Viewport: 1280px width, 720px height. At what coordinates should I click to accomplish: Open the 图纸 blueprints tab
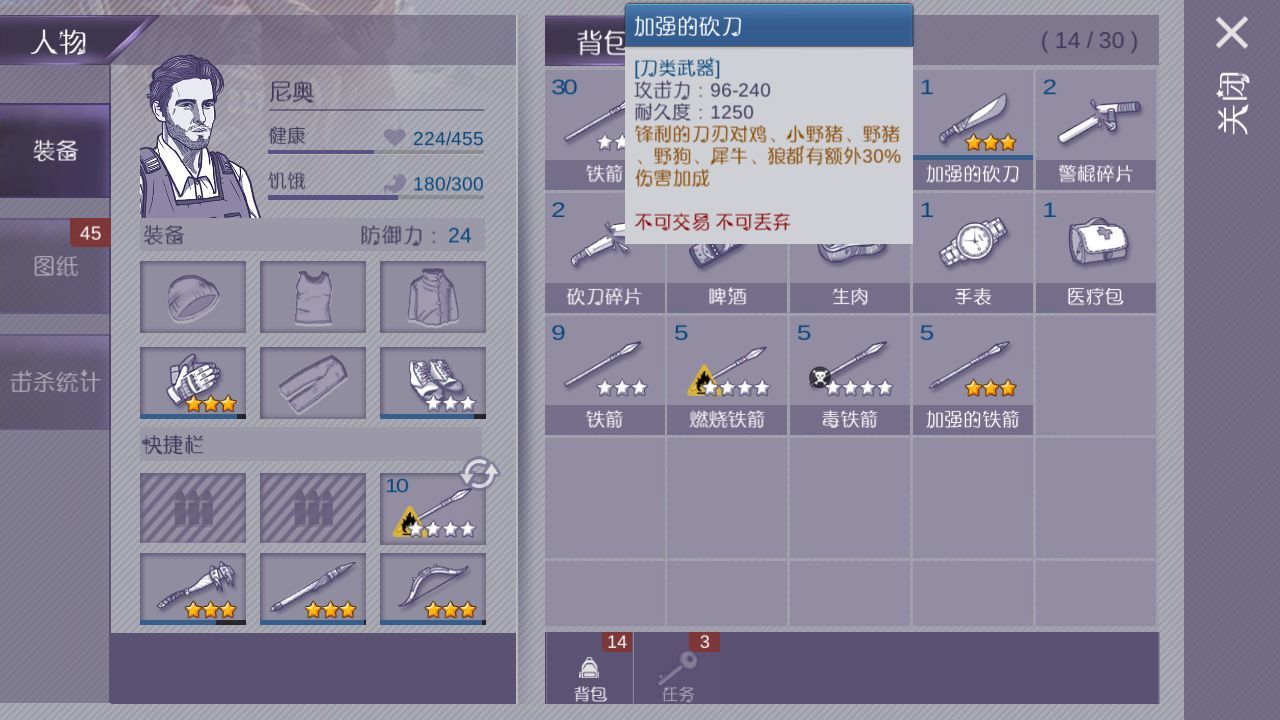[x=55, y=267]
